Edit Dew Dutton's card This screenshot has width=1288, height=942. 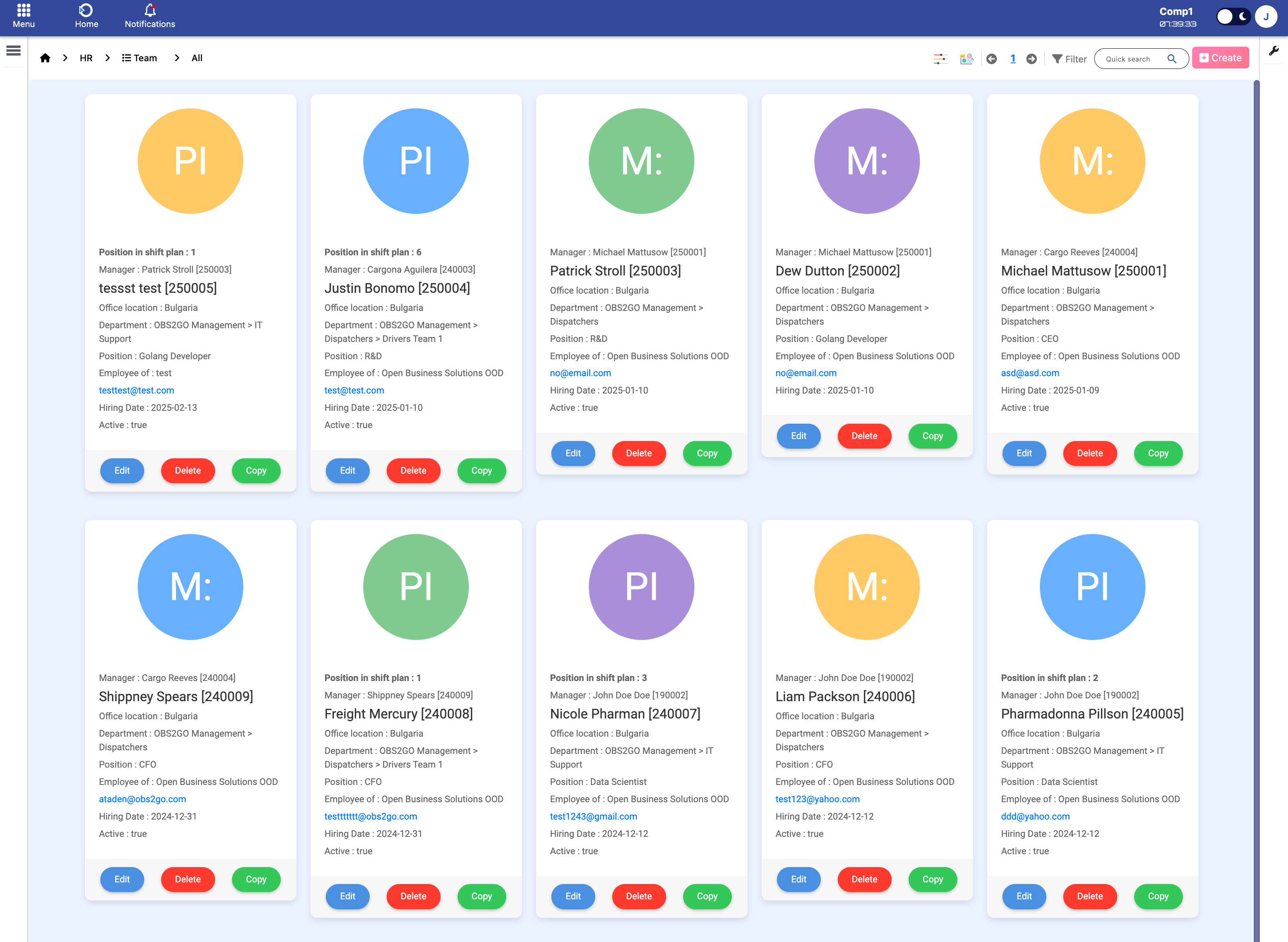coord(798,436)
